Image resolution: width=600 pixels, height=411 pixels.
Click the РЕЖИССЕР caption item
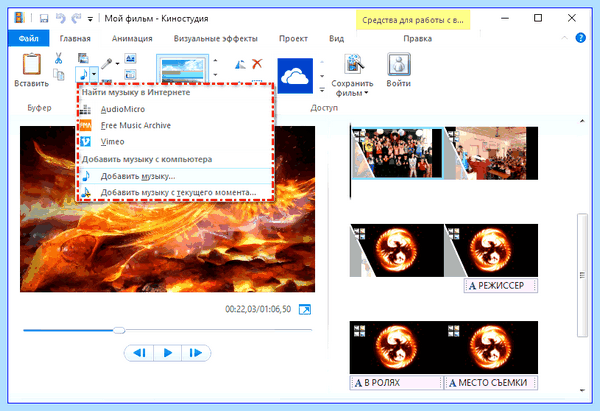501,285
